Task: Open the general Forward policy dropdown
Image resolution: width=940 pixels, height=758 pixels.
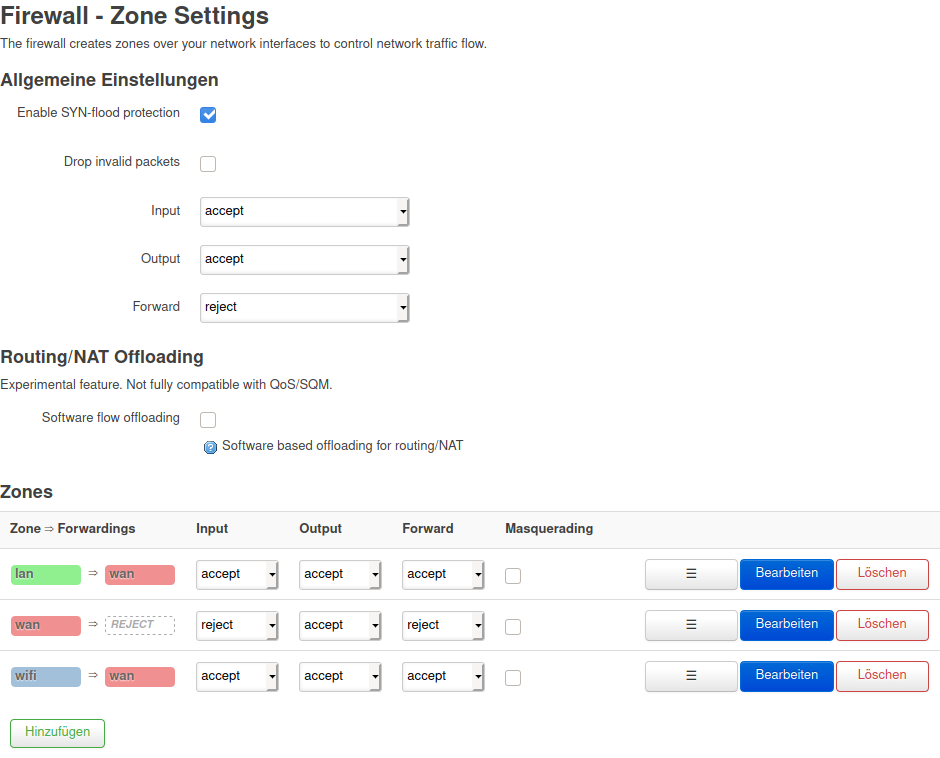Action: point(305,308)
